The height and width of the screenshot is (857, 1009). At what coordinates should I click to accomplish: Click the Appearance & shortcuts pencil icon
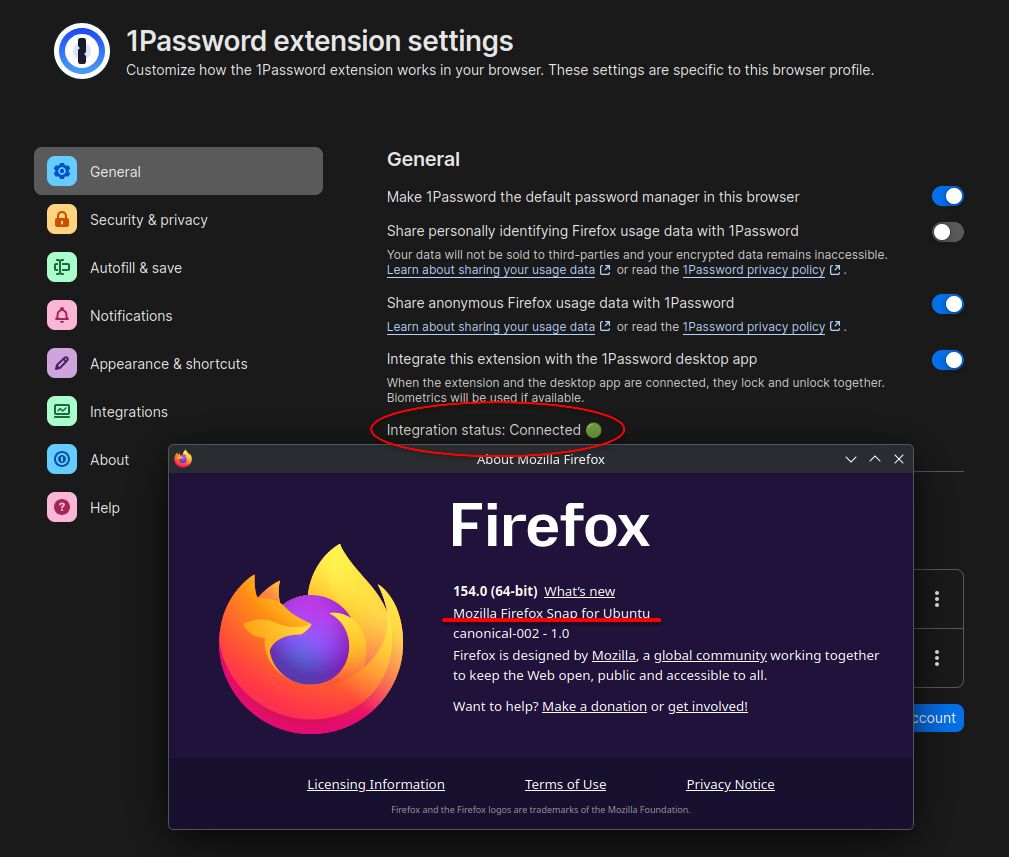[62, 364]
